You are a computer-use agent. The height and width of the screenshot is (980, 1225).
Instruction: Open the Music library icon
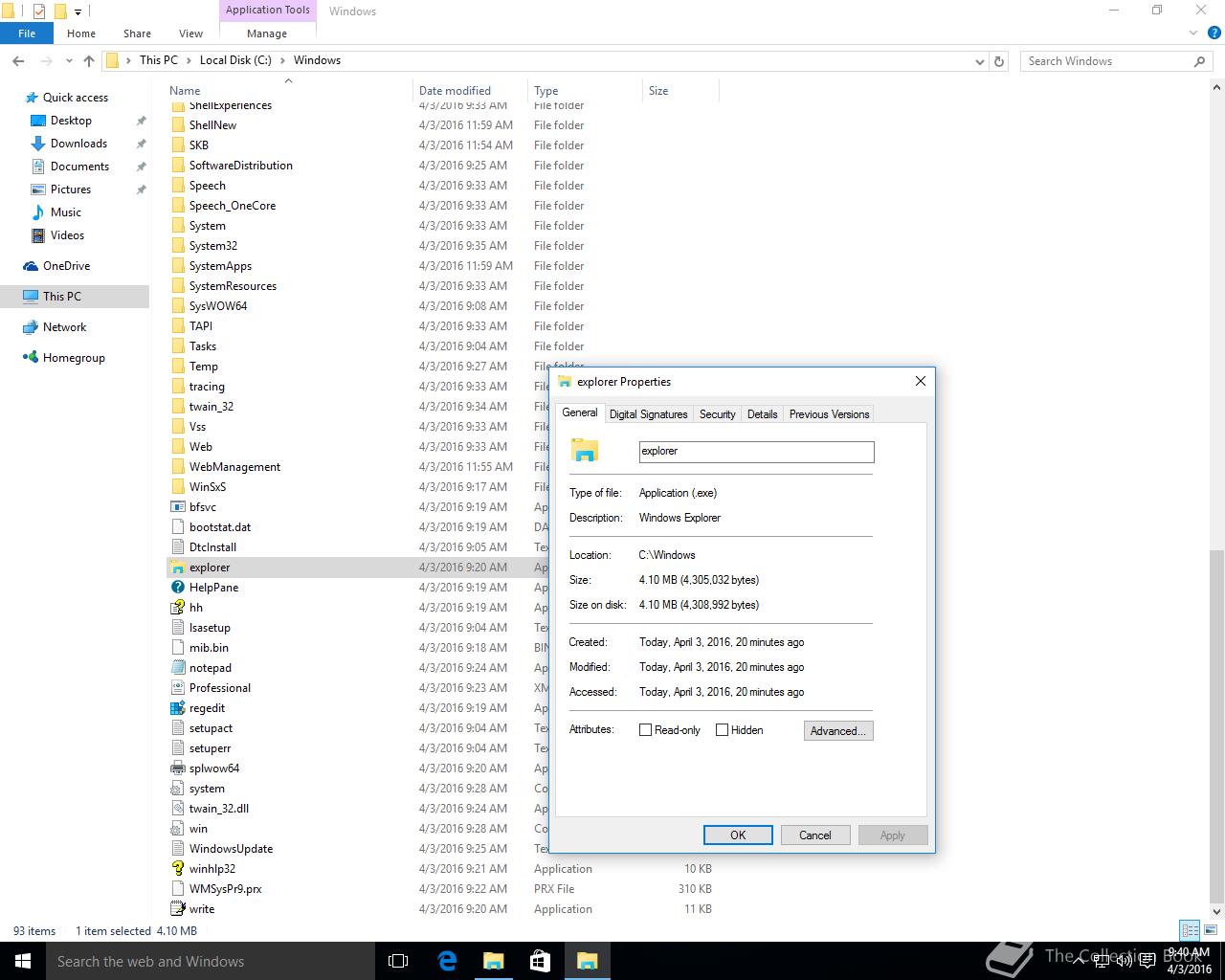pyautogui.click(x=38, y=212)
